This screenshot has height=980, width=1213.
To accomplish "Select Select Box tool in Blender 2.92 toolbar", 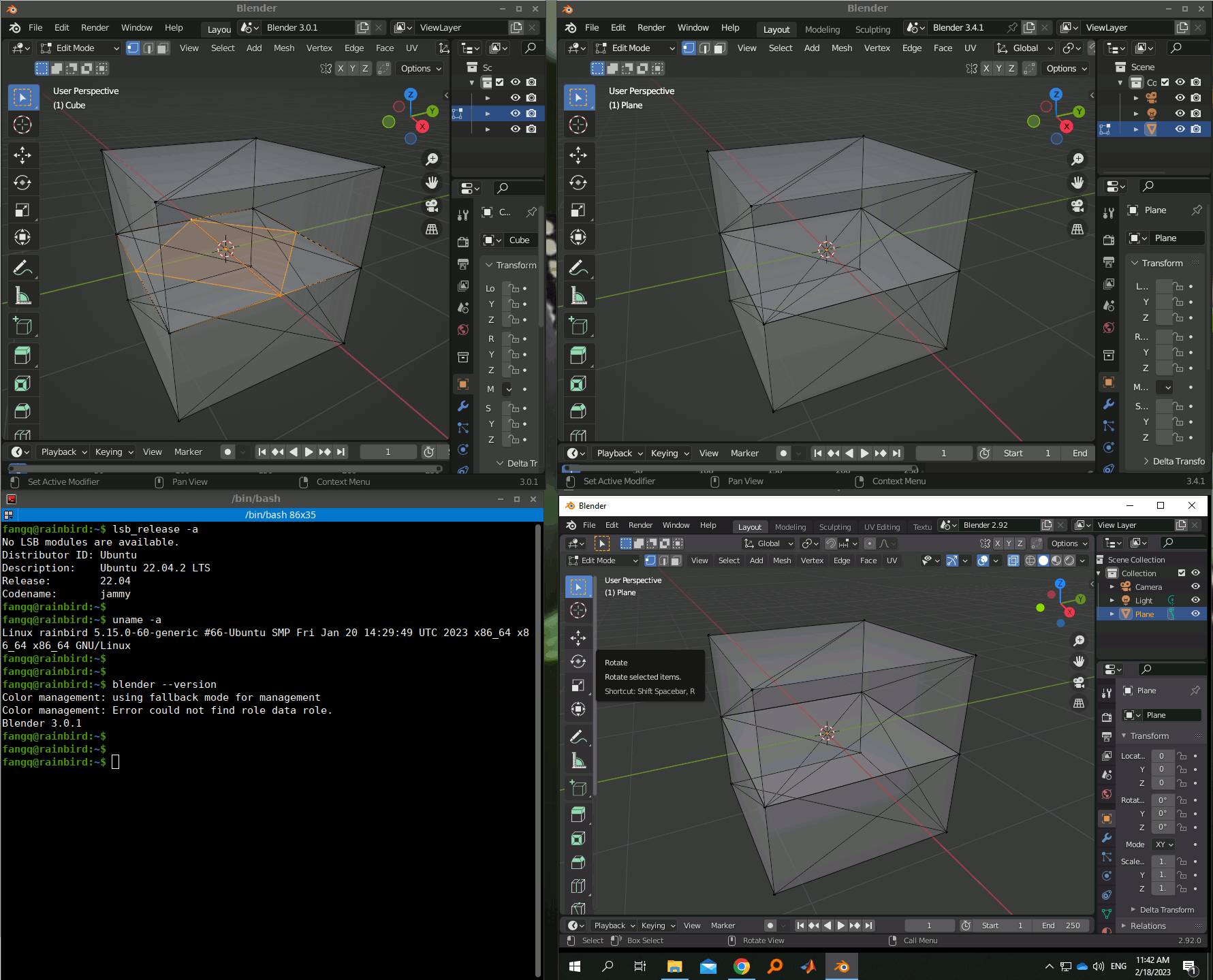I will [x=578, y=586].
